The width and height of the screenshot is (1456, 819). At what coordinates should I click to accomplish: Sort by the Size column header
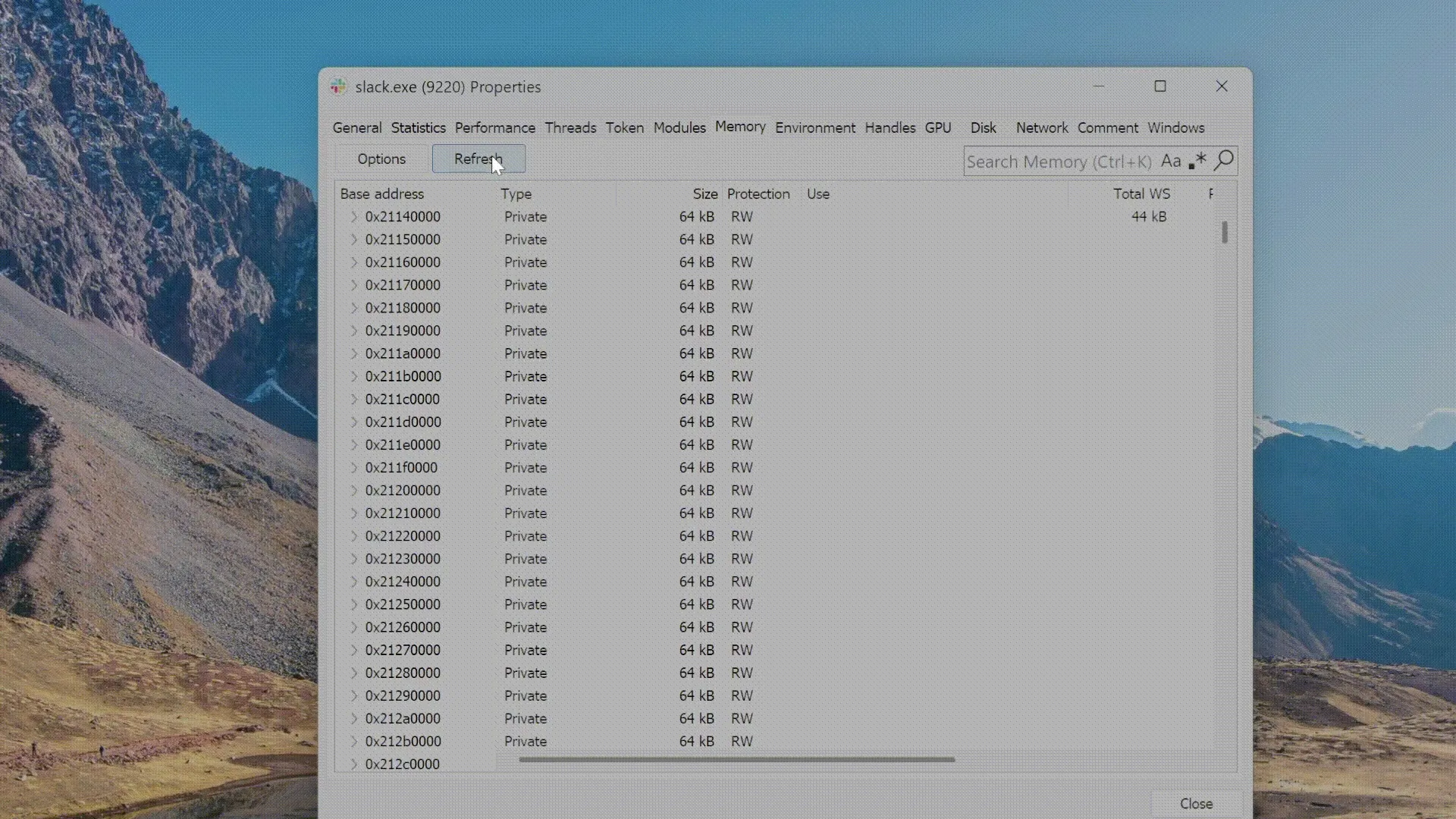[704, 194]
